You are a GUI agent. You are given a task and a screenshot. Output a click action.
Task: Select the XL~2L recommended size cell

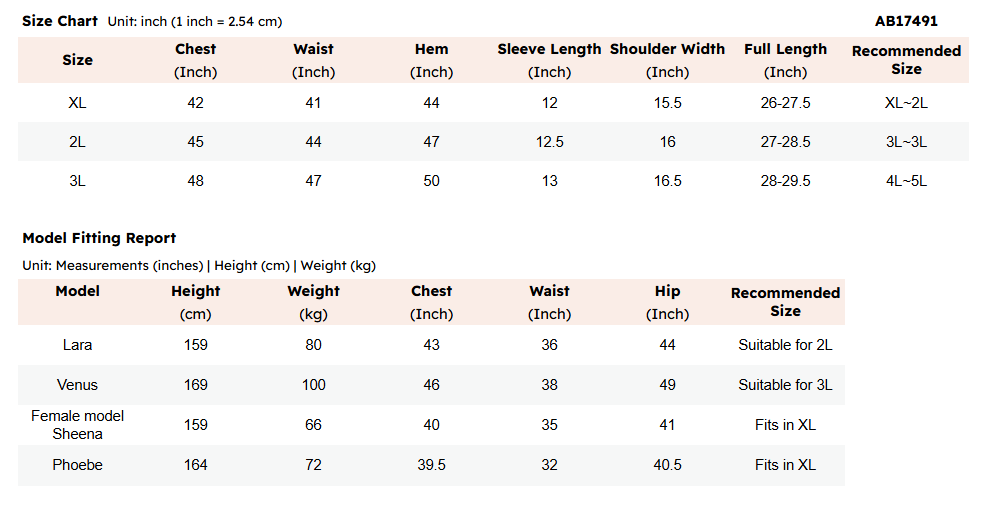pos(906,102)
